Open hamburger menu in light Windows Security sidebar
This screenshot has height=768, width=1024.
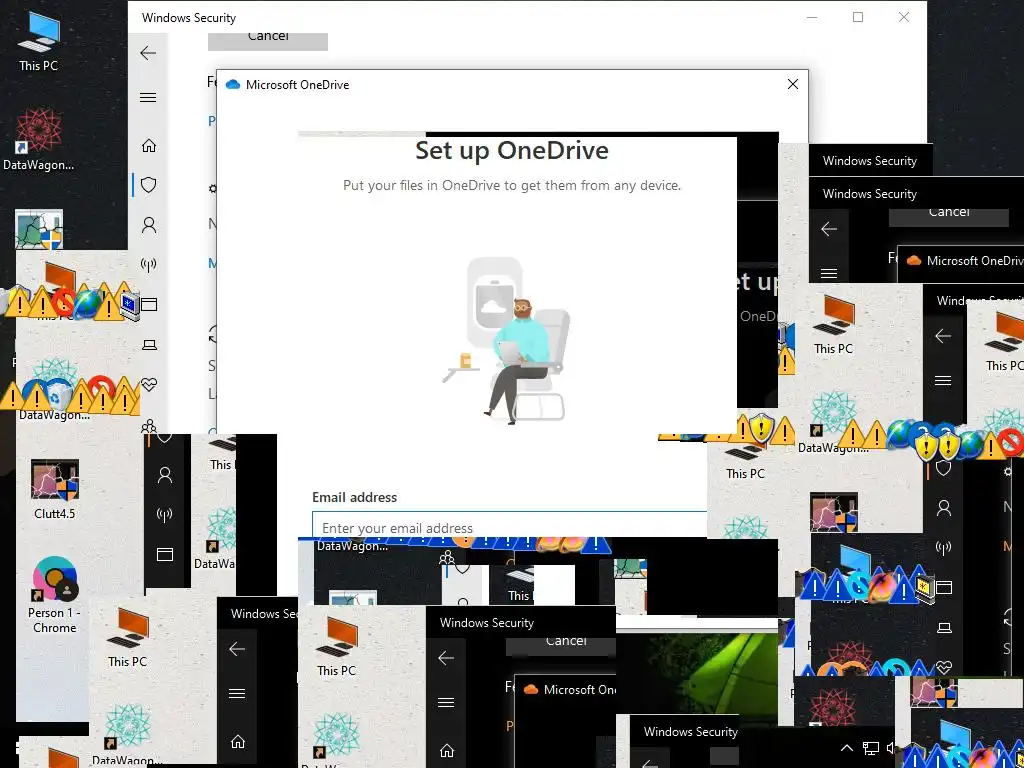148,97
